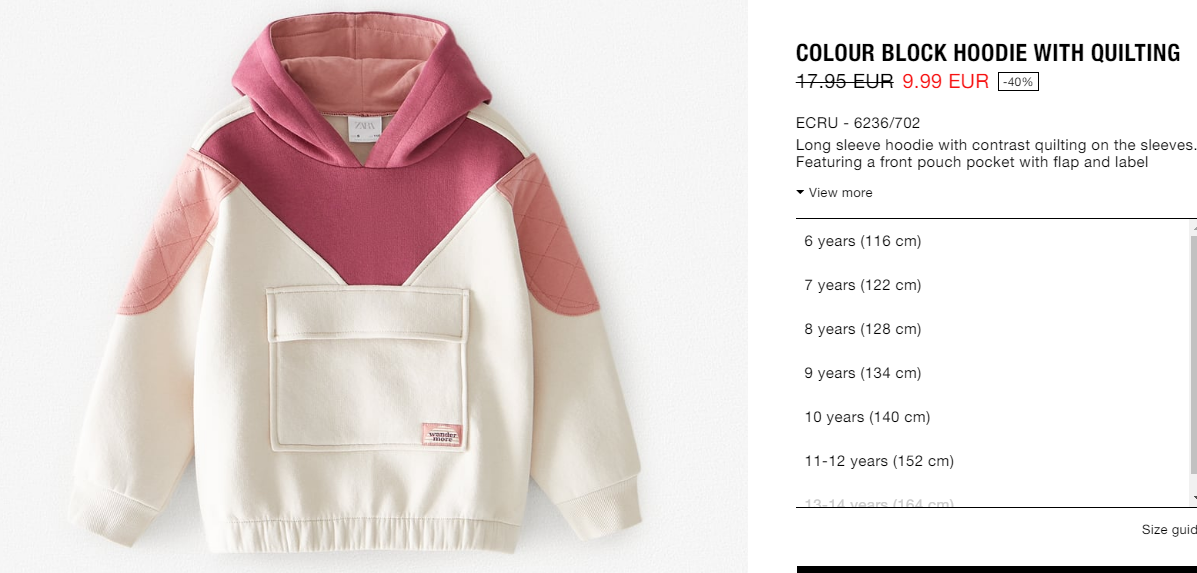
Task: Click the Colour Block Hoodie title
Action: 988,53
